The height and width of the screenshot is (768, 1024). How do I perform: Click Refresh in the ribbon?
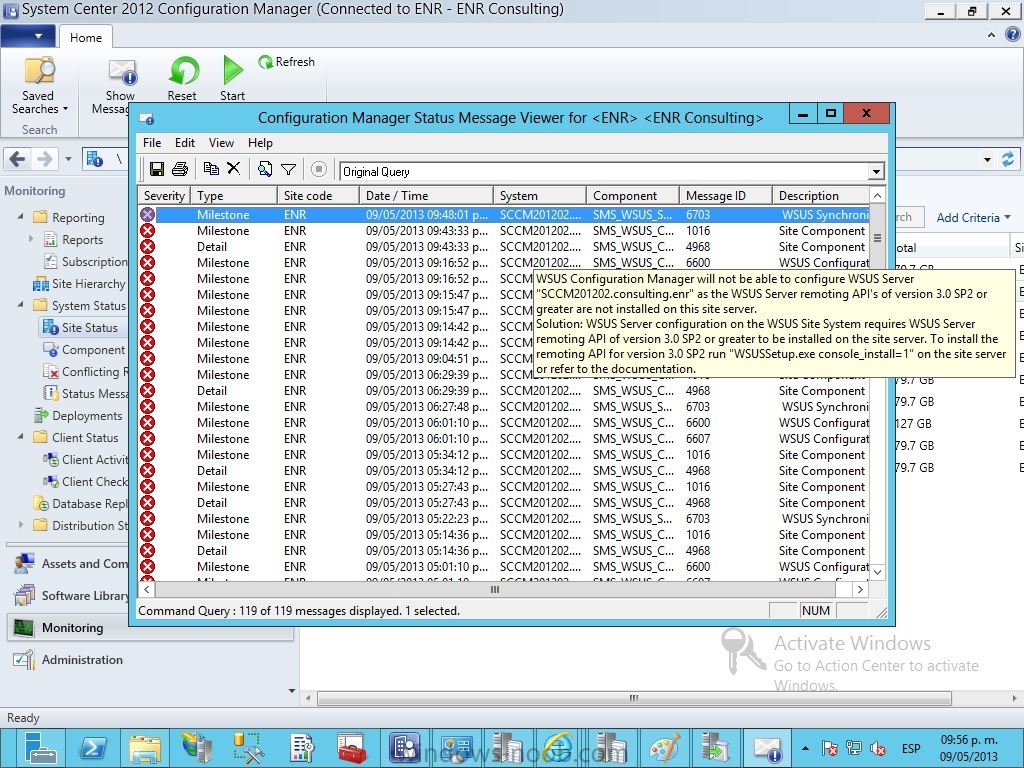click(x=286, y=62)
